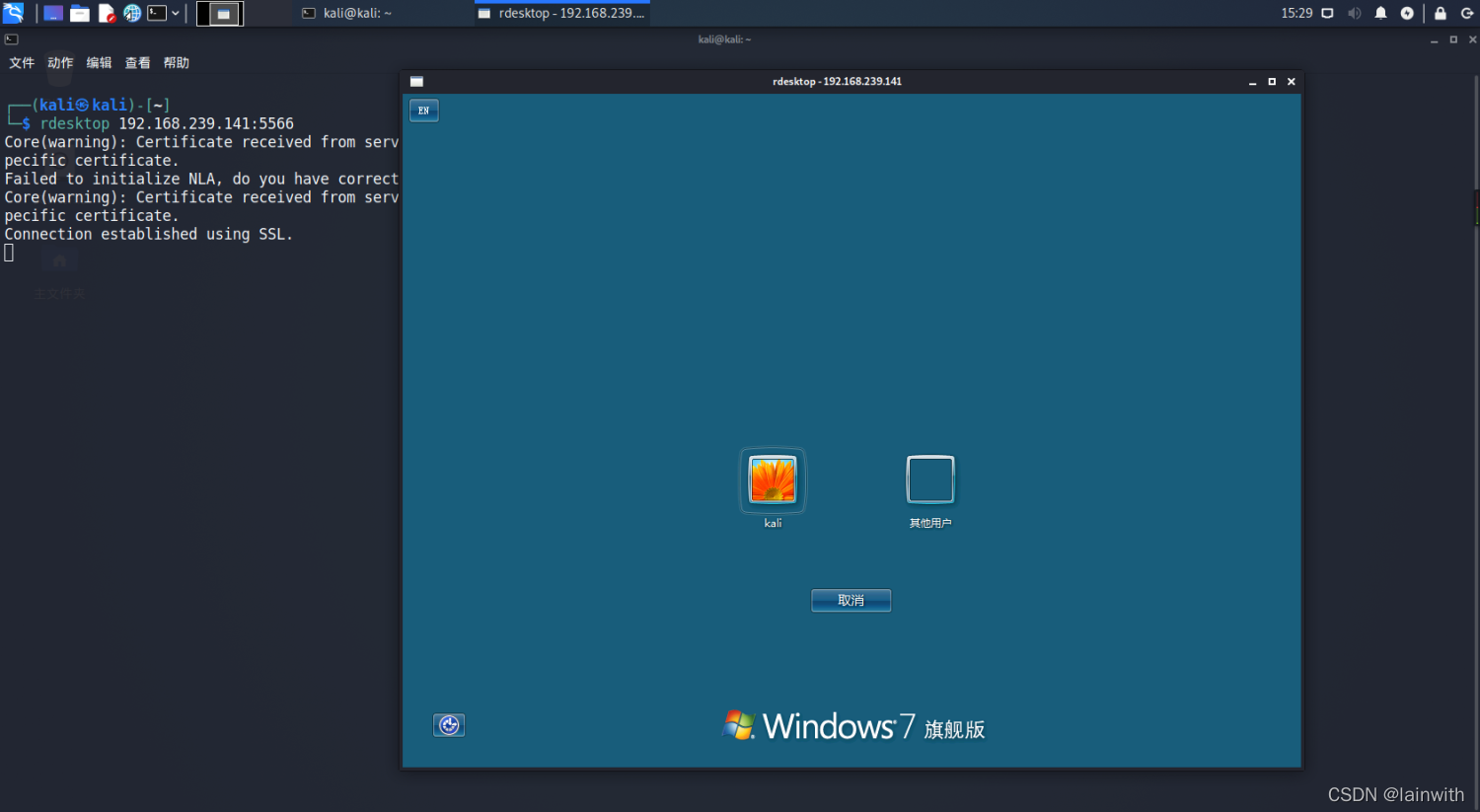Viewport: 1480px width, 812px height.
Task: Open the Ease of Access button
Action: [449, 725]
